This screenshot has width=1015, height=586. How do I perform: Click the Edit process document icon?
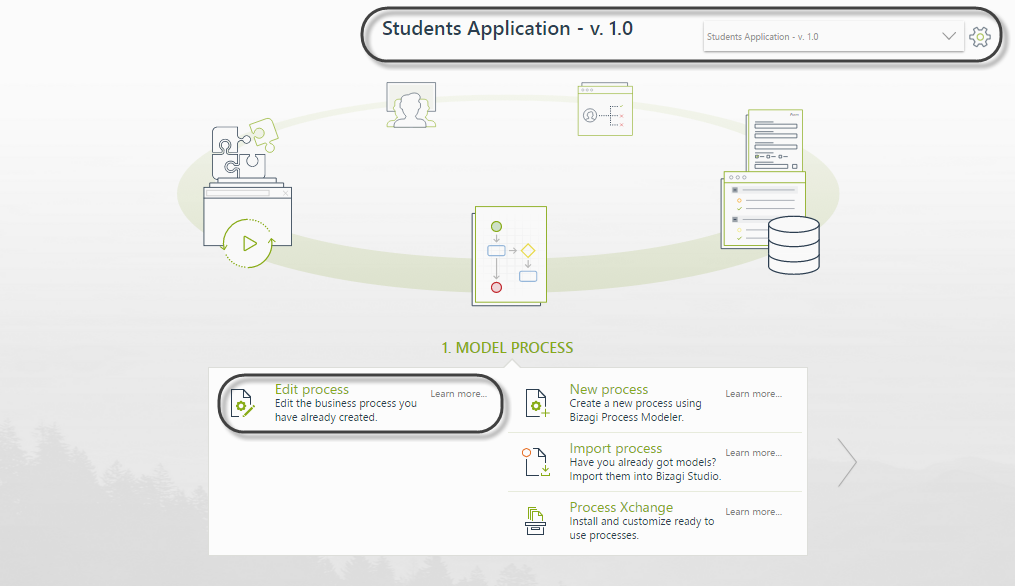[243, 403]
